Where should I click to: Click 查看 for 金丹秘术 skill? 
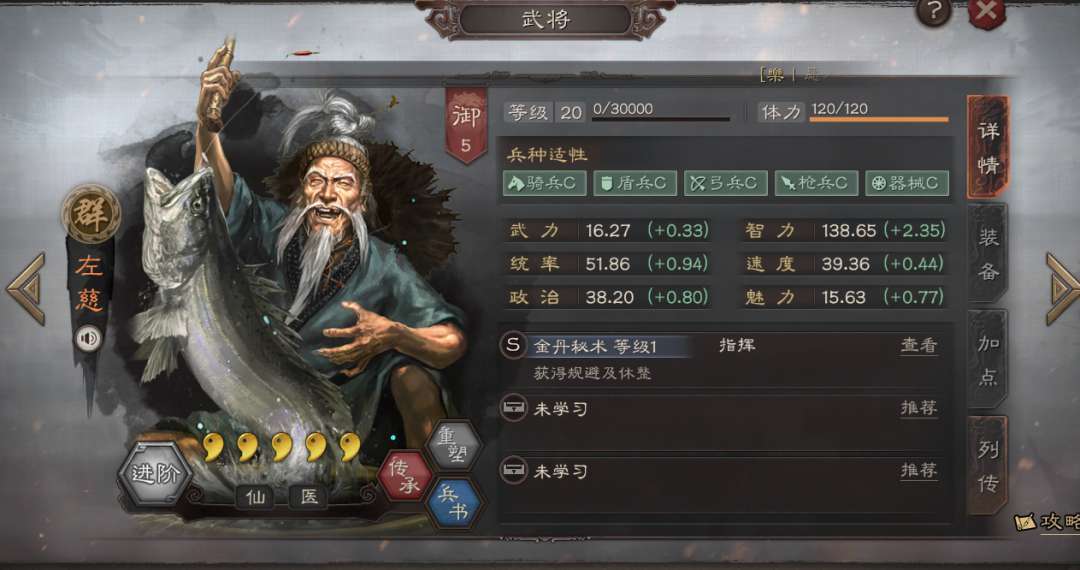(x=919, y=346)
